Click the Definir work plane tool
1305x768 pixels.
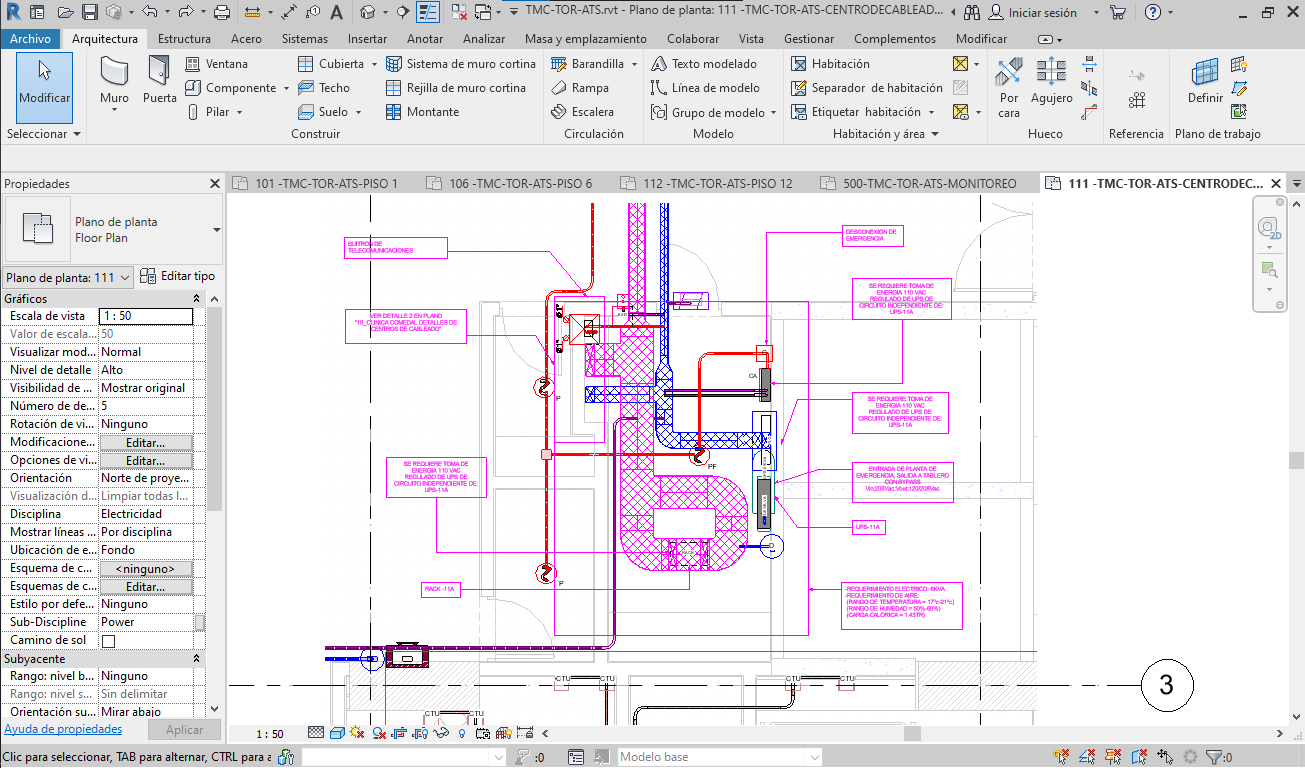1205,80
